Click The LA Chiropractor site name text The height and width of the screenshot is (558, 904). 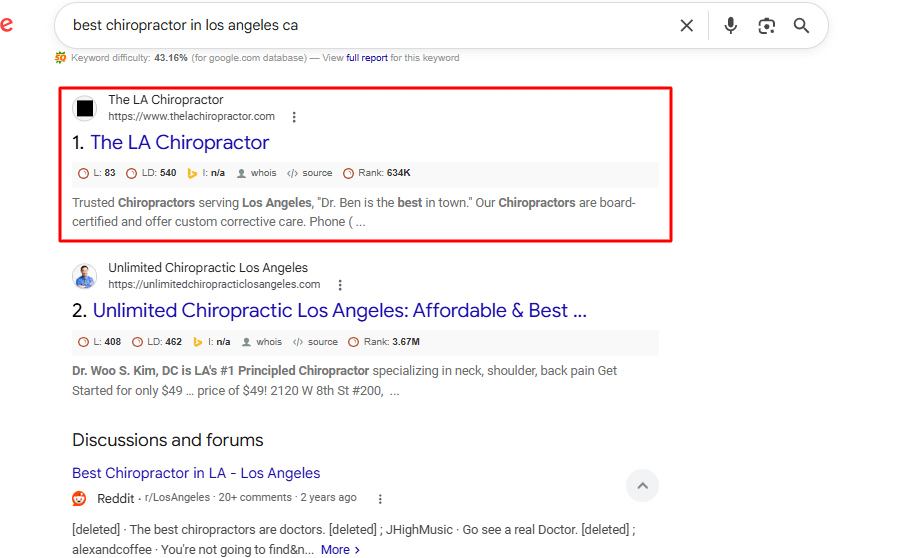coord(165,100)
